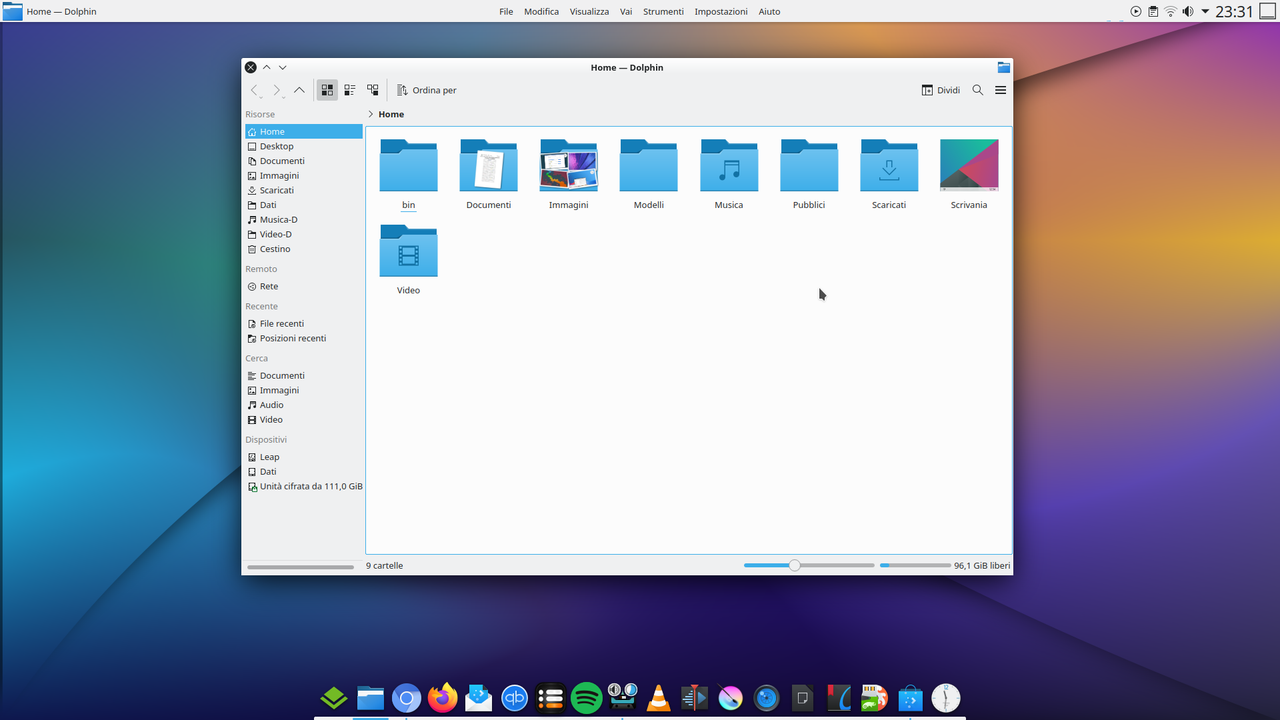Open Documenti under Risorse in sidebar
The height and width of the screenshot is (720, 1280).
tap(303, 161)
